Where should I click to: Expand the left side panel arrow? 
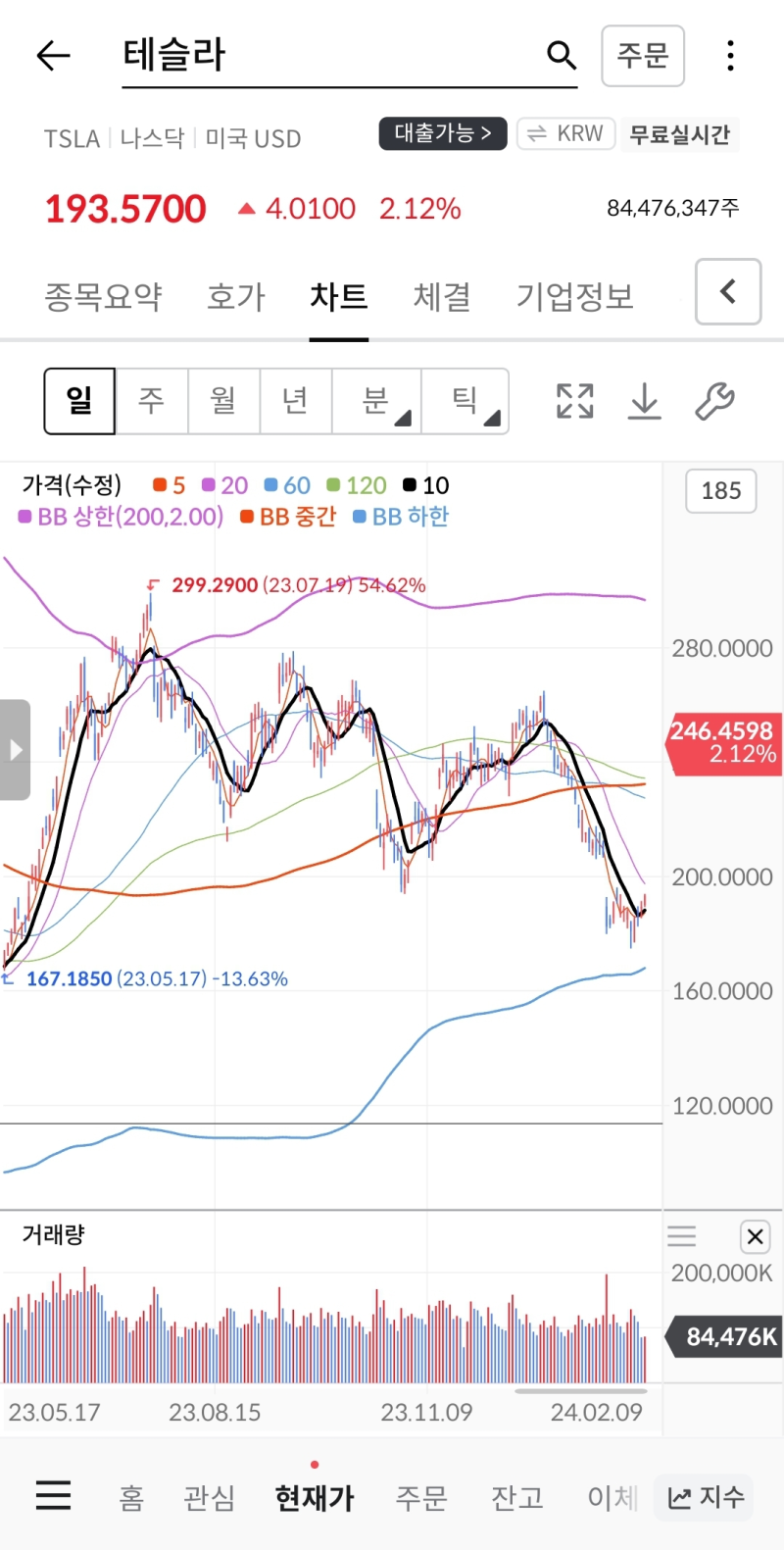pos(15,750)
